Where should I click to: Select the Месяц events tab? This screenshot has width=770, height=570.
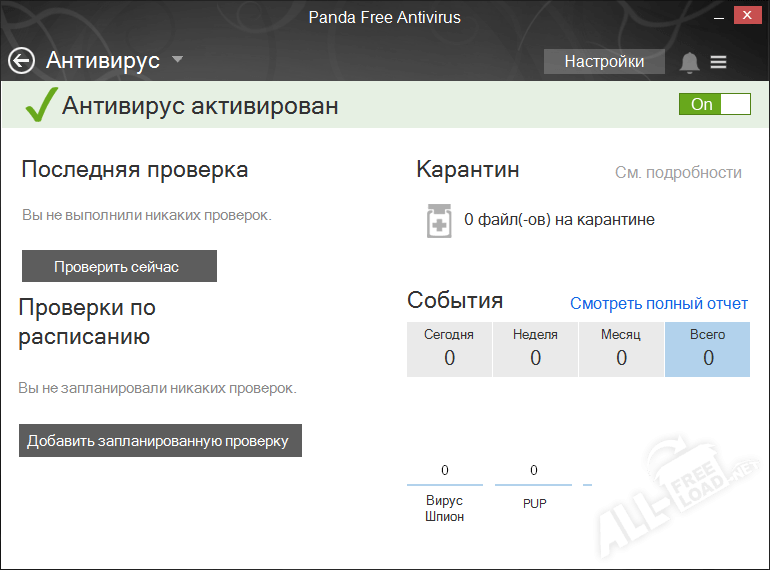point(621,349)
